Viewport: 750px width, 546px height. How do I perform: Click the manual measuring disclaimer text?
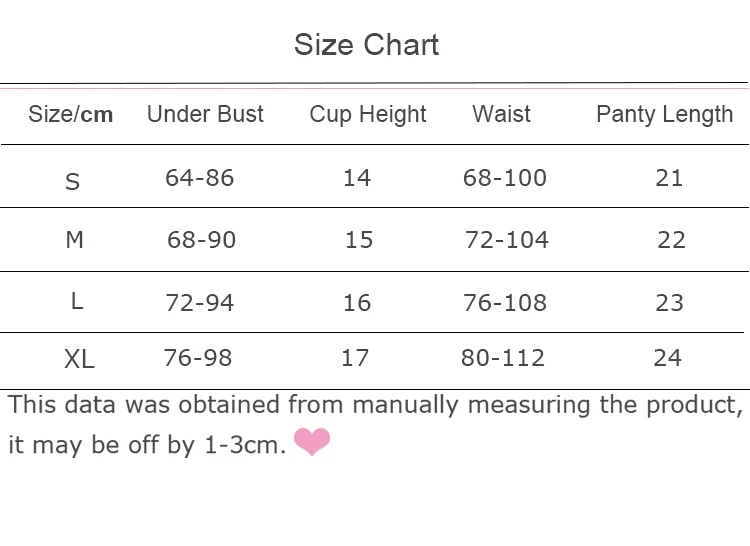tap(375, 424)
